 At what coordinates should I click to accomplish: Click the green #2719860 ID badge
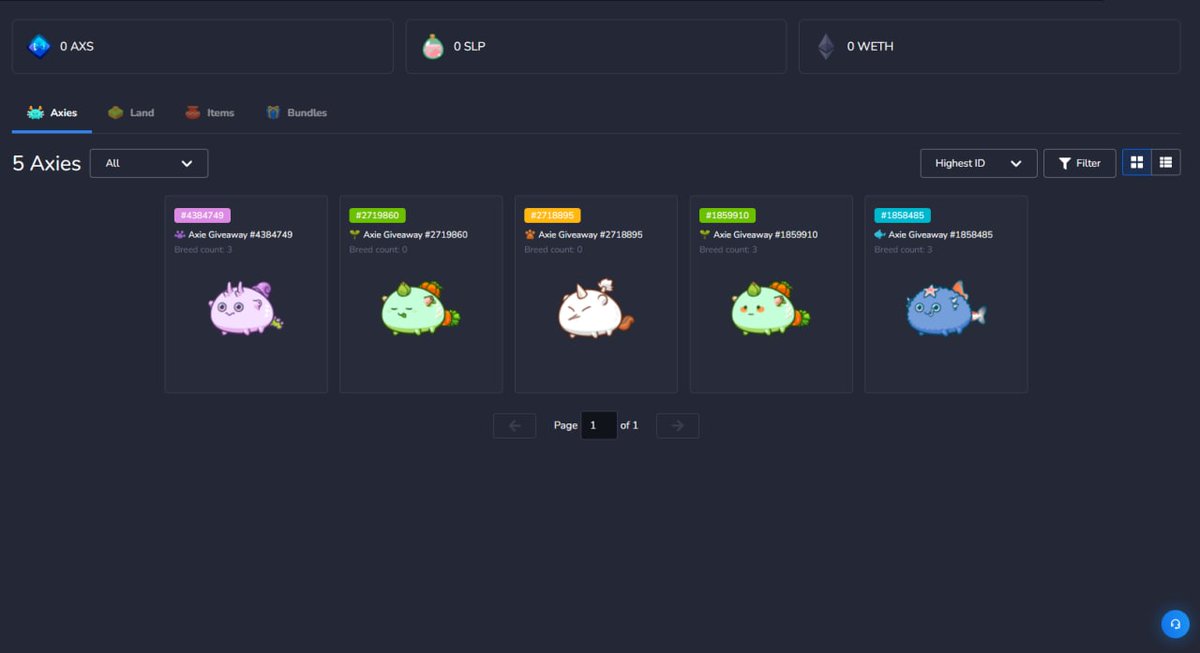377,215
